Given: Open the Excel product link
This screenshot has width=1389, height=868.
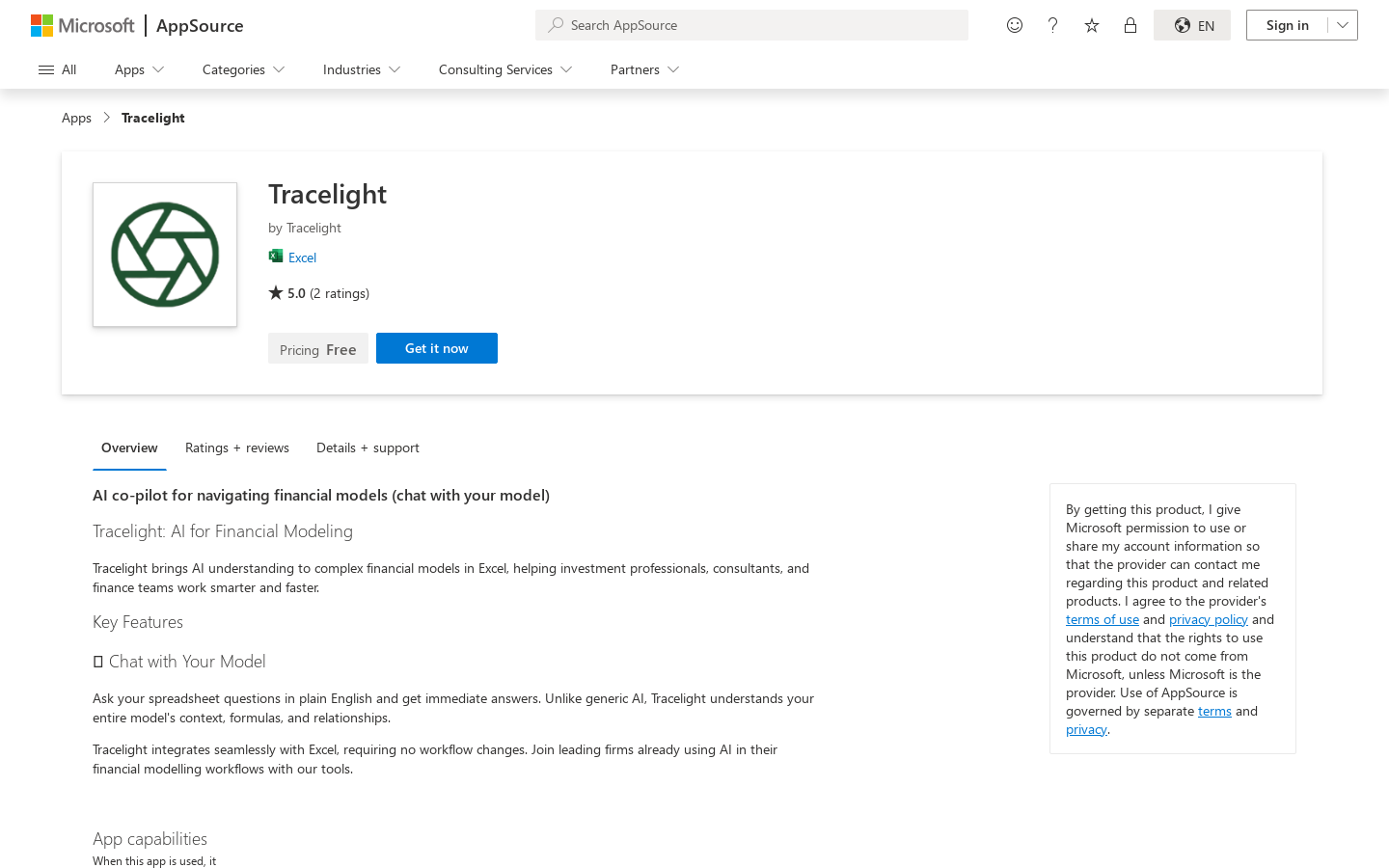Looking at the screenshot, I should click(302, 258).
